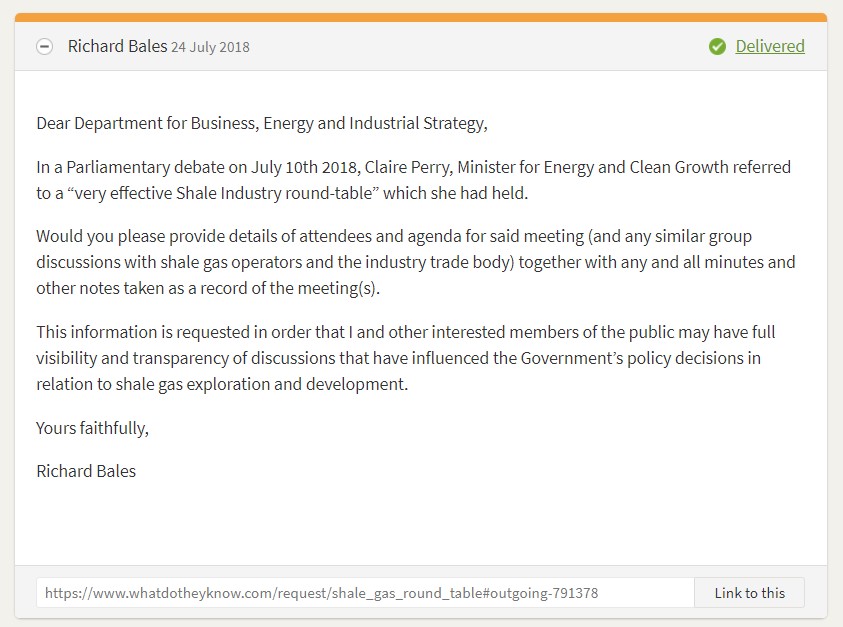Open the Delivered status link
The height and width of the screenshot is (627, 843).
(769, 46)
